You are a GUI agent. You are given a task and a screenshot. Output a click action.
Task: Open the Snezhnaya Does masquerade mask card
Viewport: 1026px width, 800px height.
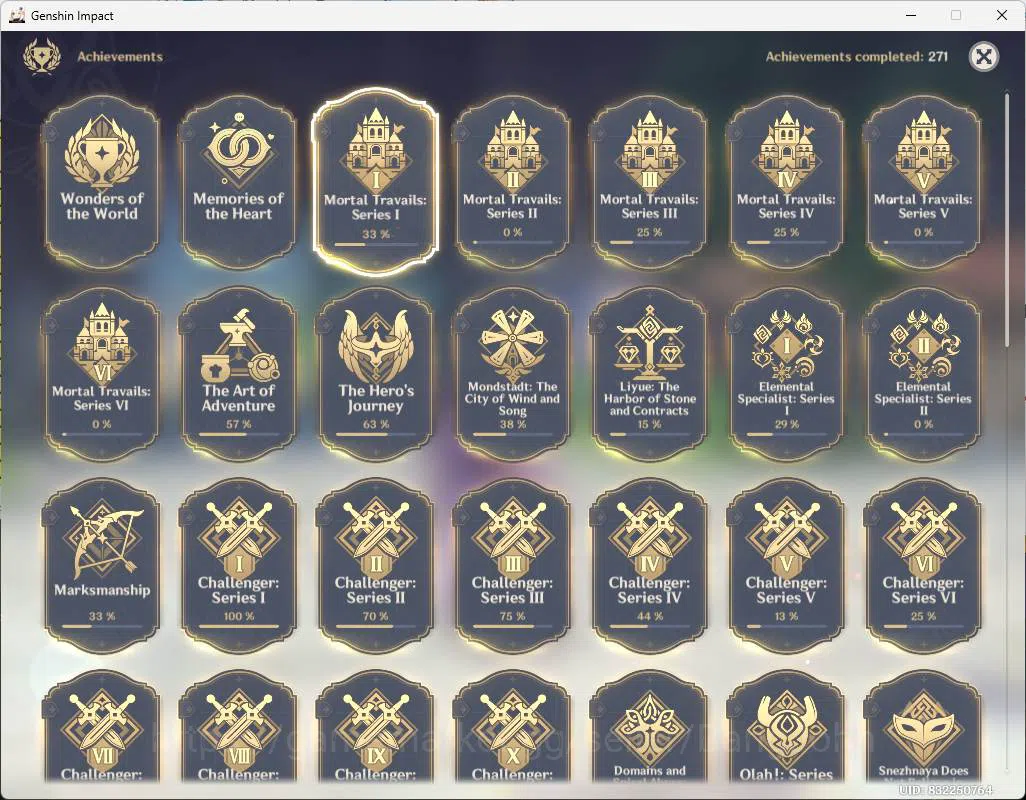tap(923, 727)
